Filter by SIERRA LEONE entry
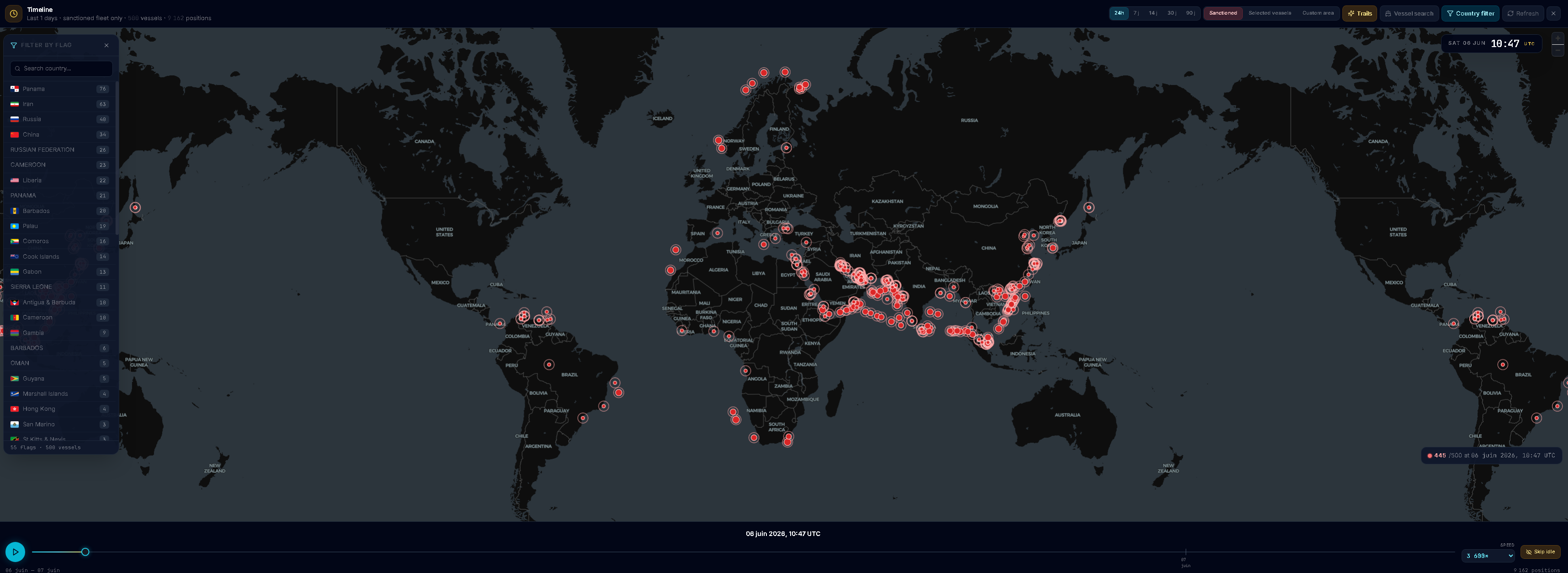Image resolution: width=1568 pixels, height=573 pixels. coord(60,287)
